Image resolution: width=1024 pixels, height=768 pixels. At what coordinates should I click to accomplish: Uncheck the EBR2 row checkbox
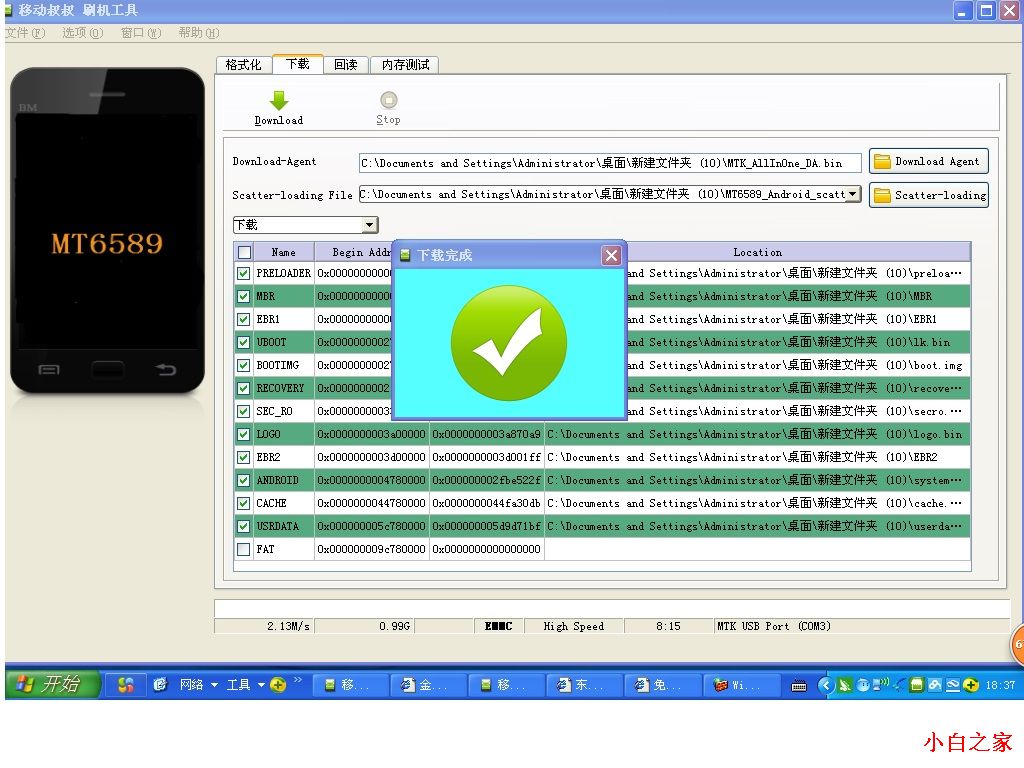(244, 457)
